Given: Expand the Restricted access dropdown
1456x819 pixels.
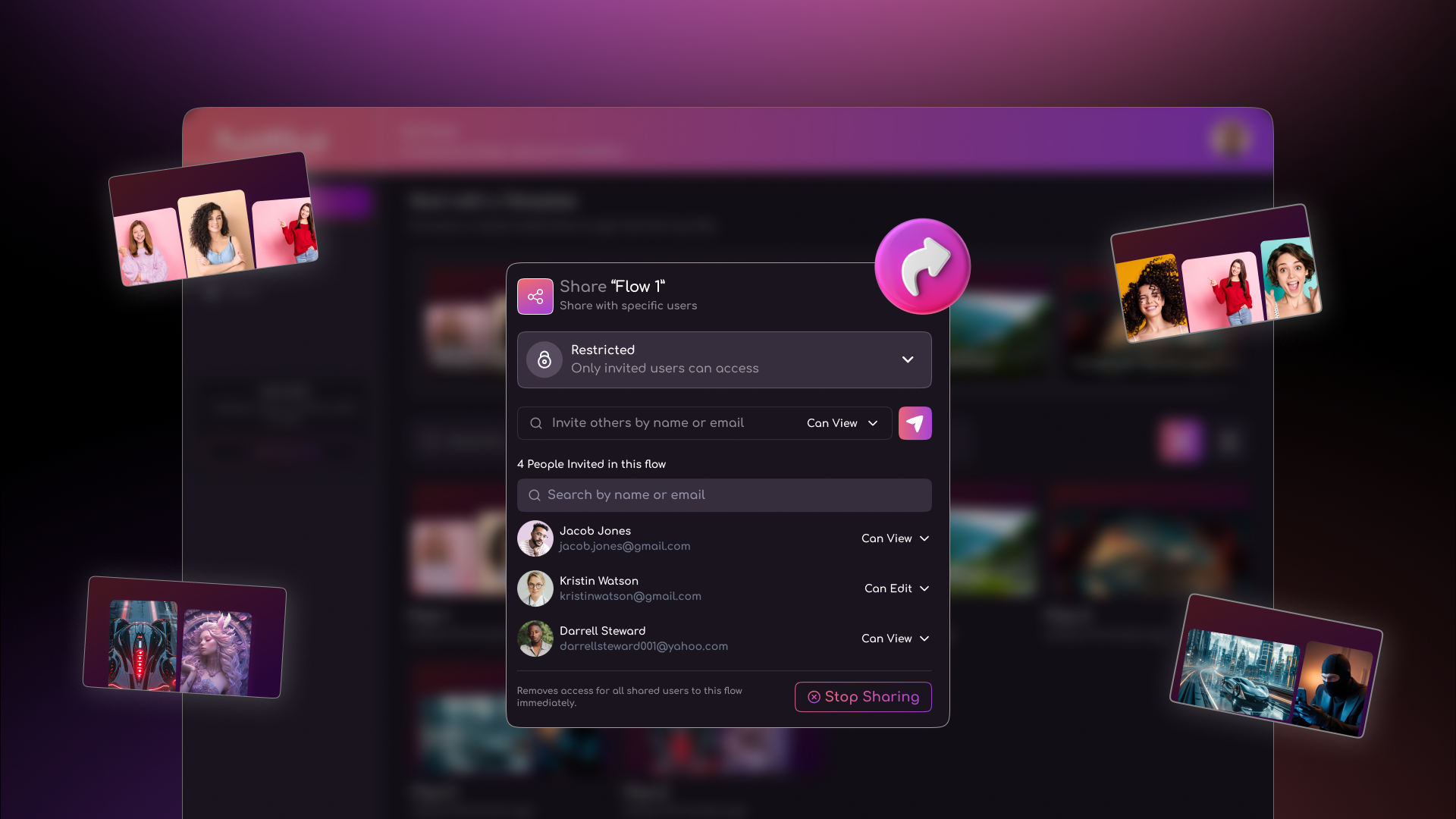Looking at the screenshot, I should point(724,359).
